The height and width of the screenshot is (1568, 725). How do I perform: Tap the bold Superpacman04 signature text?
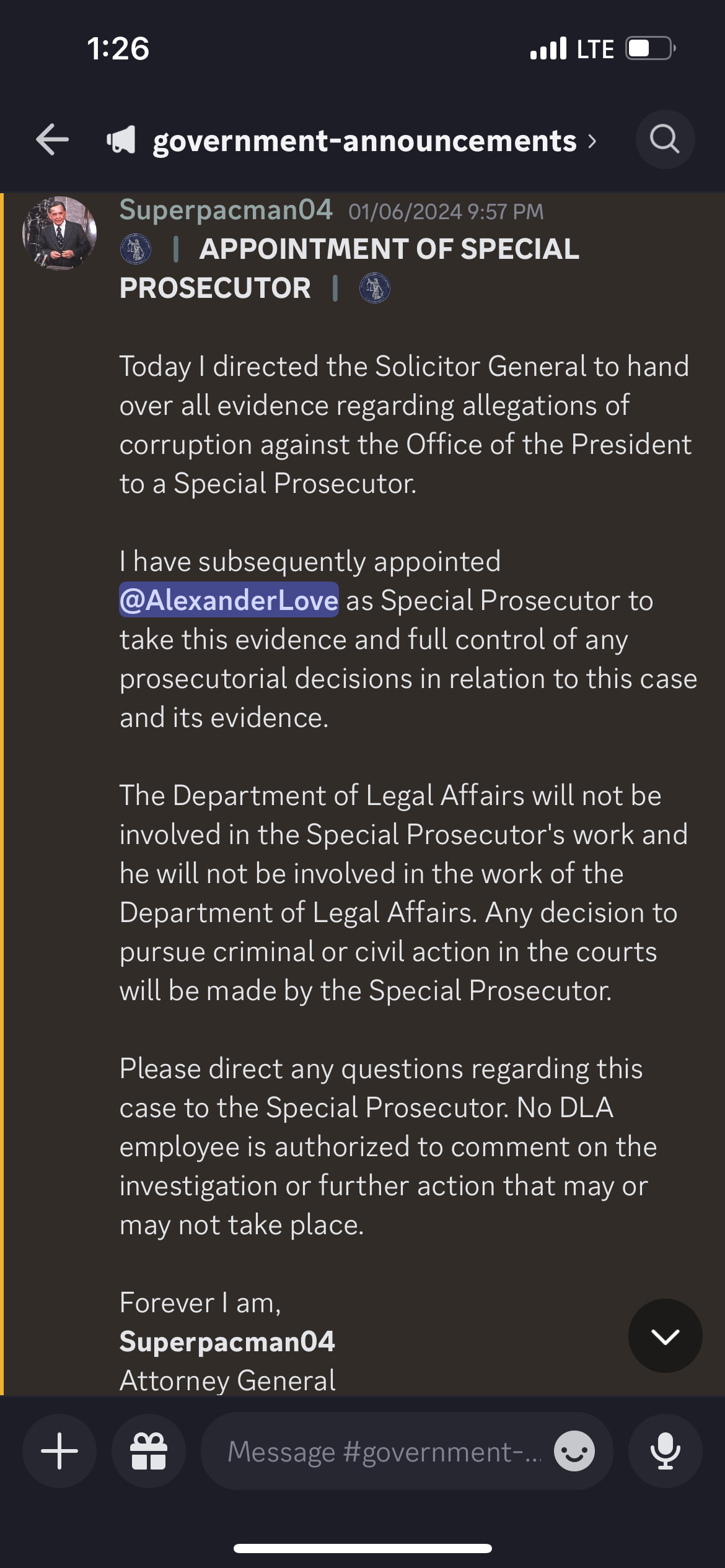click(x=227, y=1341)
